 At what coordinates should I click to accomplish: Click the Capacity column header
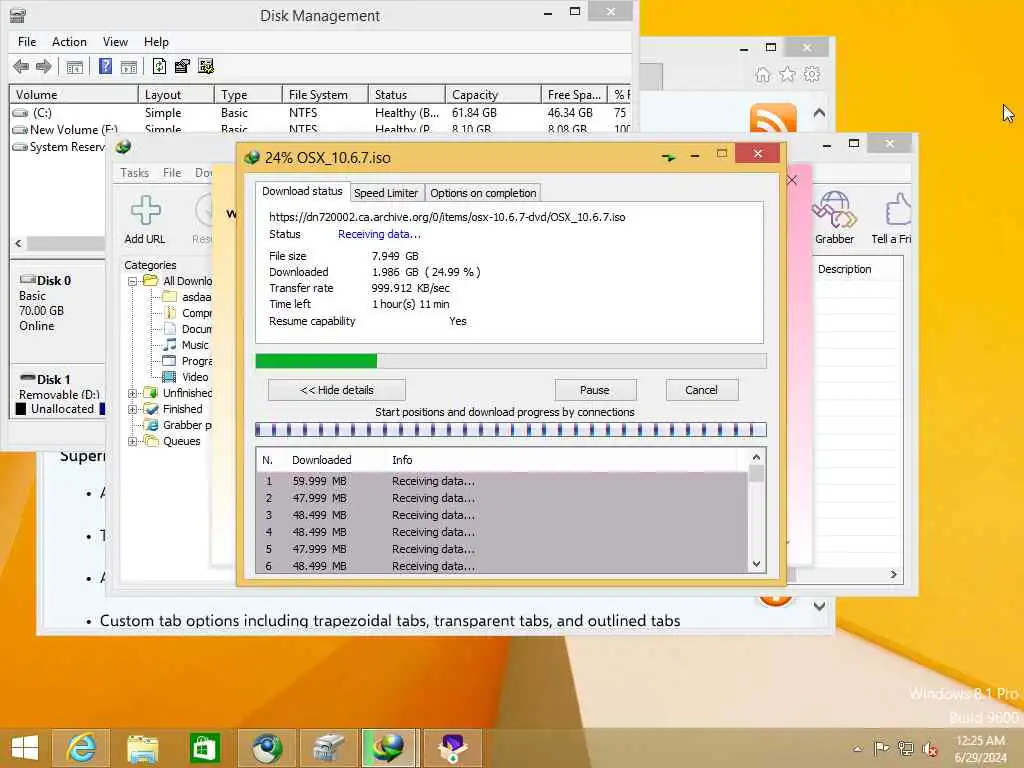coord(493,95)
